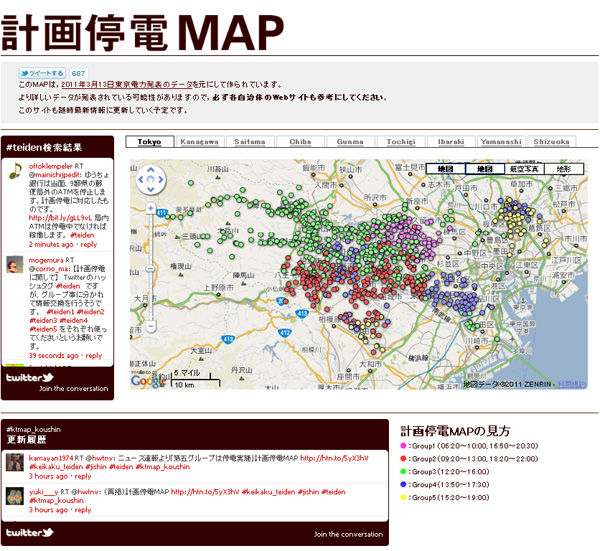The image size is (600, 551).
Task: Click kamayan1974's profile avatar
Action: 15,462
